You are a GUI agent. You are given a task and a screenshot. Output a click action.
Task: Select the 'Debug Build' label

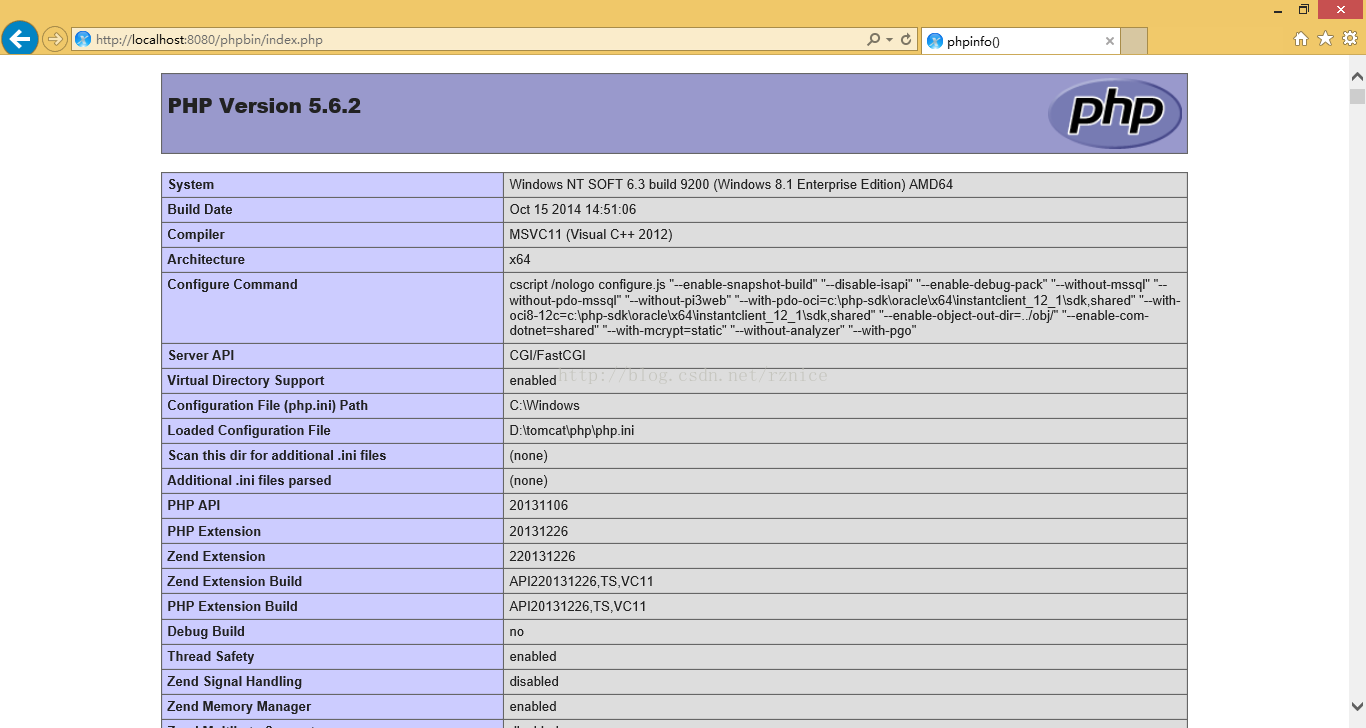click(x=206, y=632)
